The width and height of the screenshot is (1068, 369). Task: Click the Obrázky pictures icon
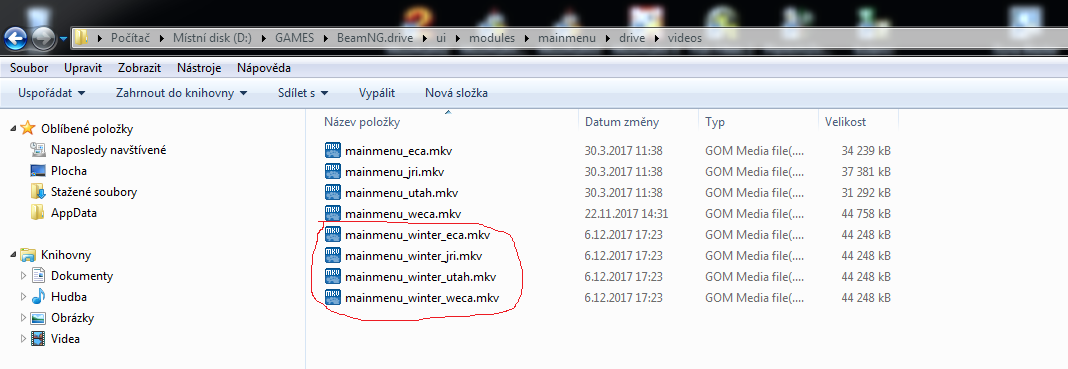pos(38,318)
